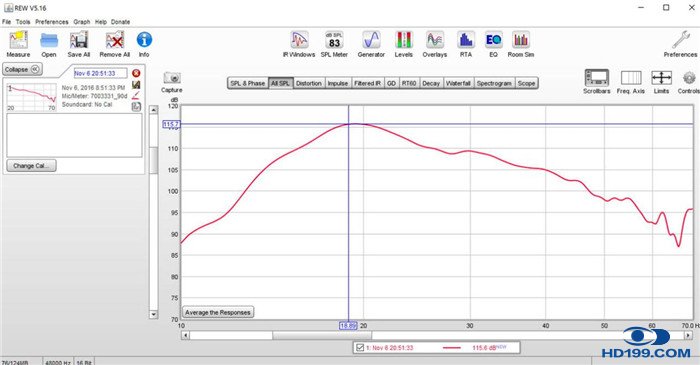Click the Change Cal... button
This screenshot has width=700, height=365.
point(31,166)
